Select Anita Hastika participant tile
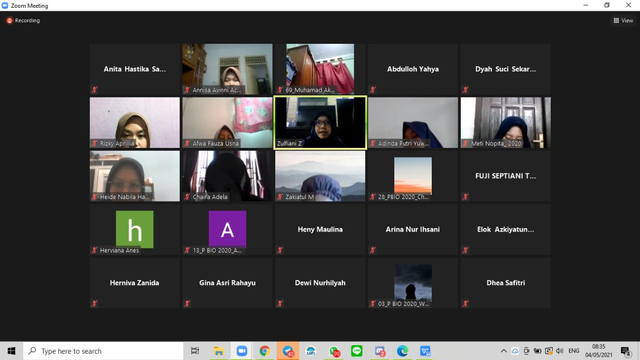Viewport: 640px width, 360px height. (x=135, y=69)
